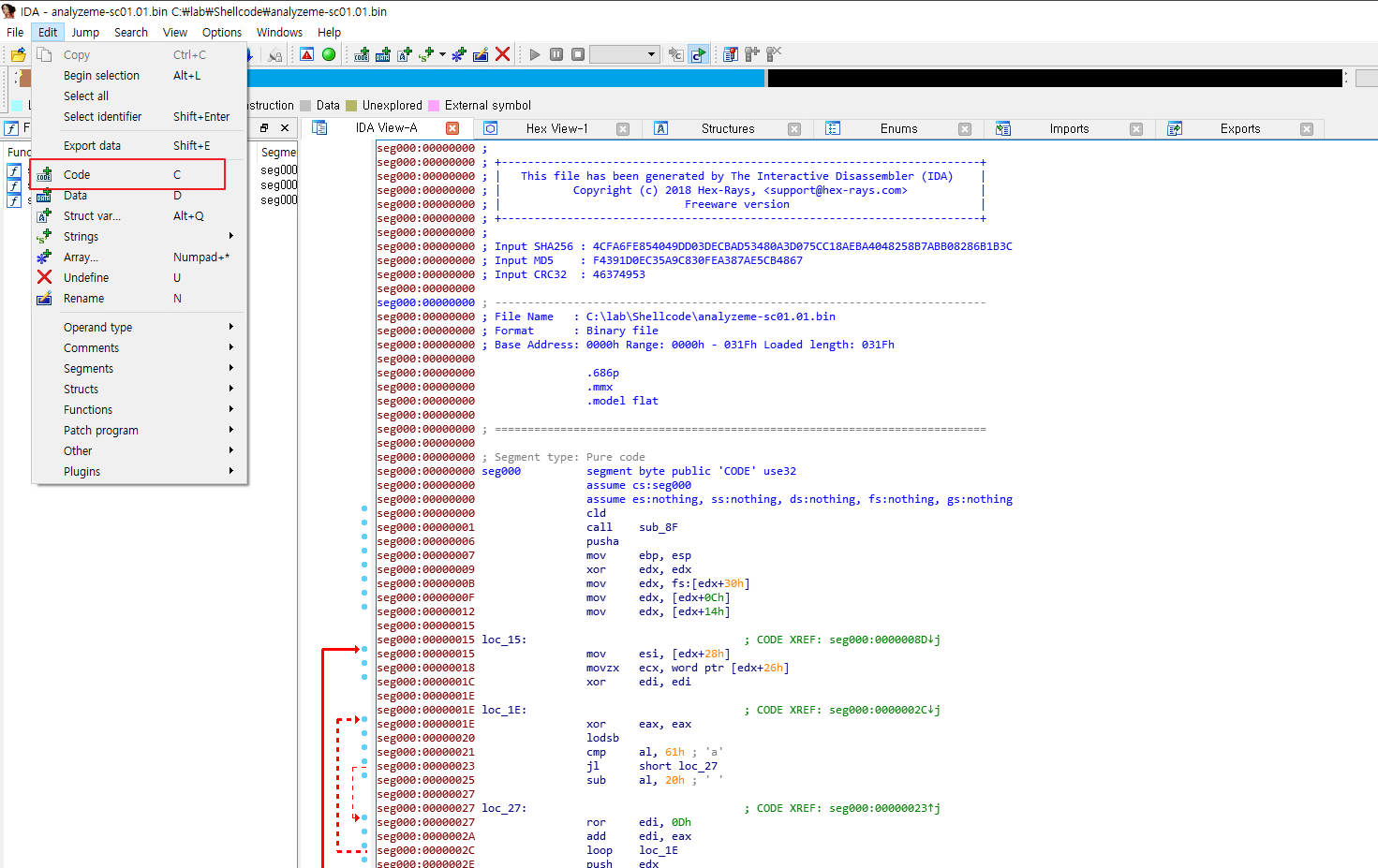Choose Export data from Edit menu
Image resolution: width=1378 pixels, height=868 pixels.
(x=140, y=146)
